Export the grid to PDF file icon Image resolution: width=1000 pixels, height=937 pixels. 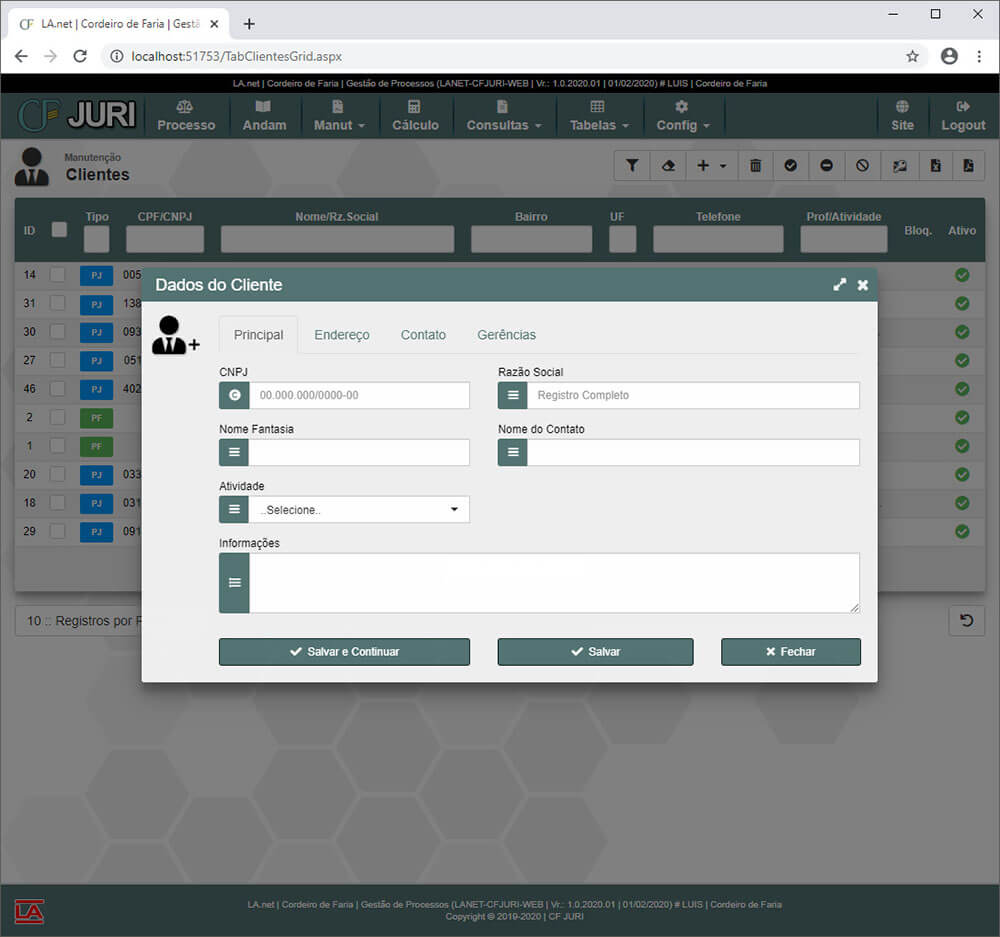[968, 166]
